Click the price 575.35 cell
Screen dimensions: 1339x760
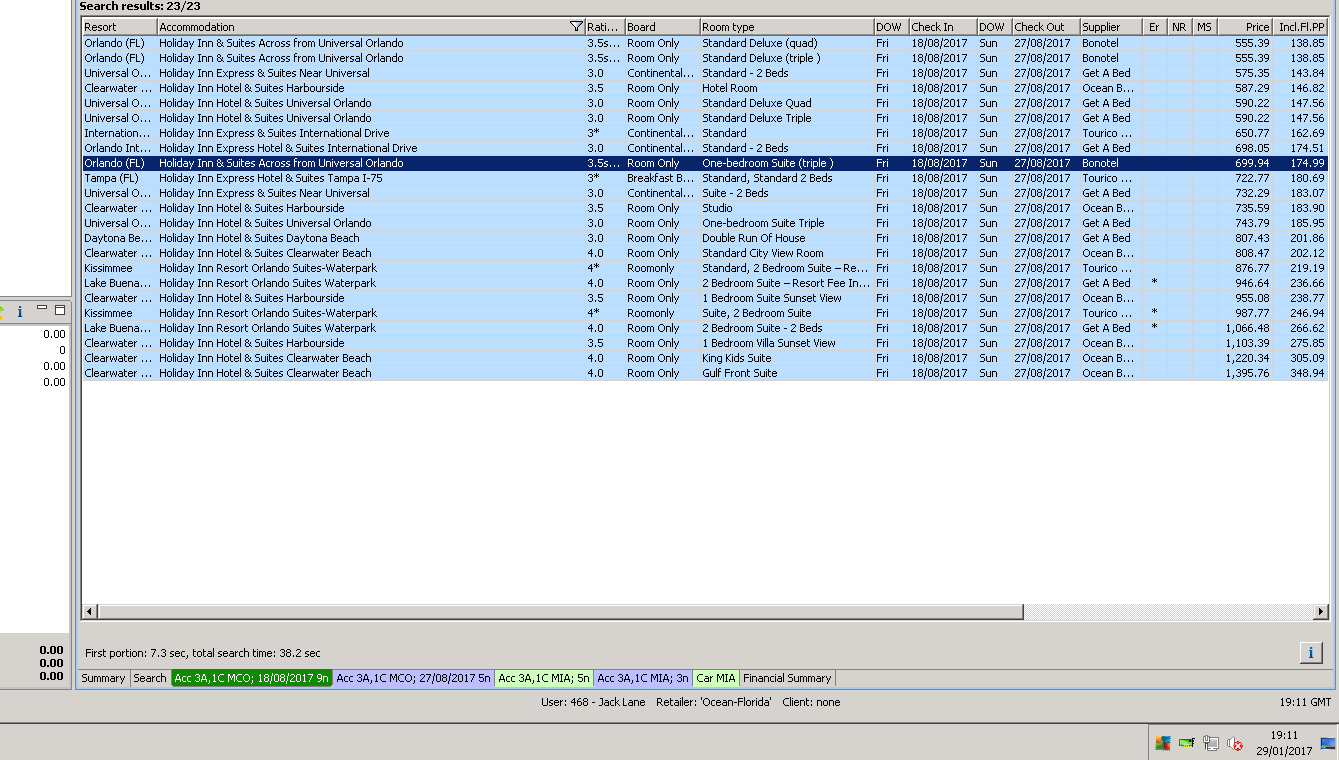[1246, 73]
